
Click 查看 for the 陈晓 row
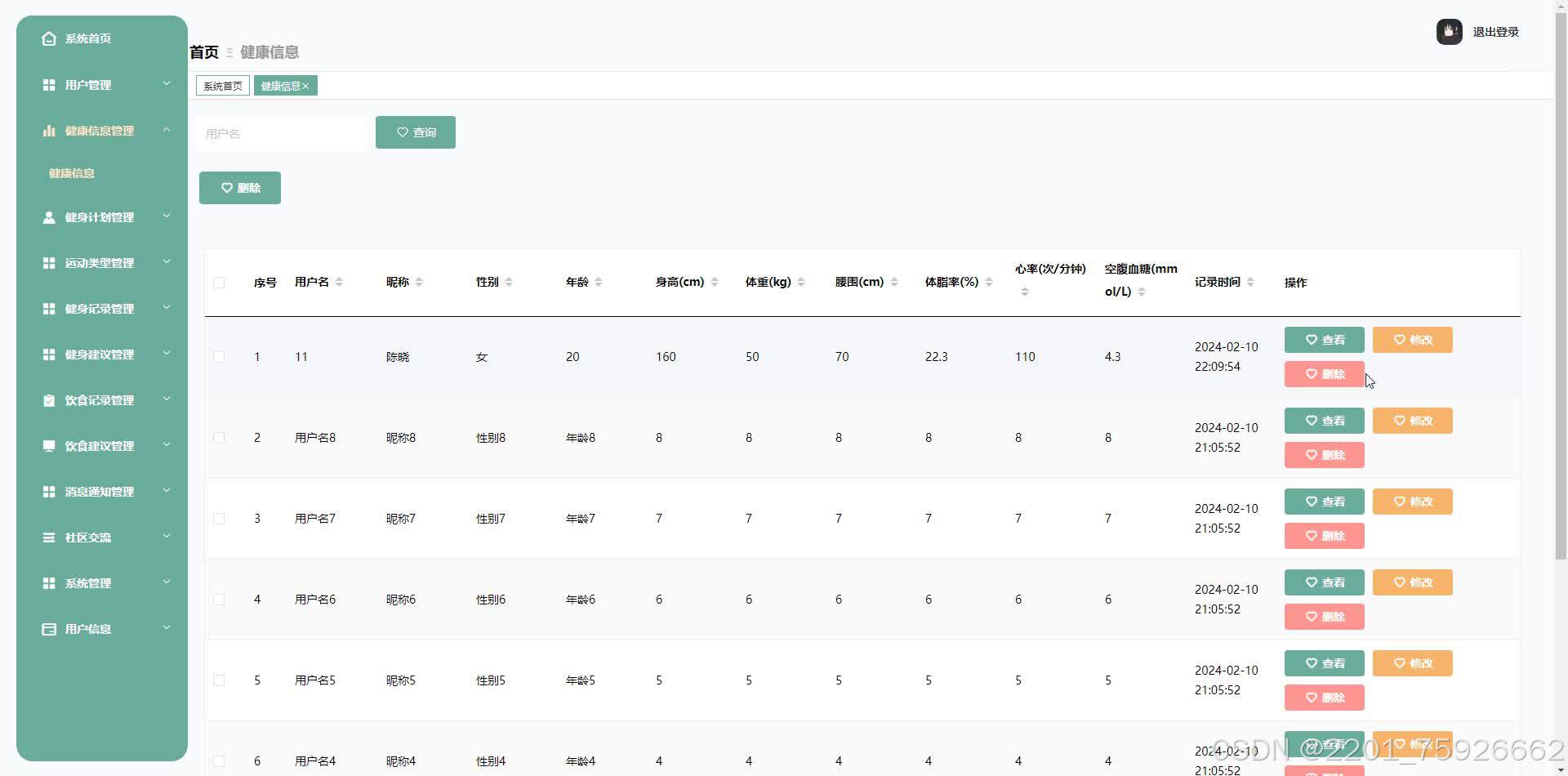[x=1325, y=340]
